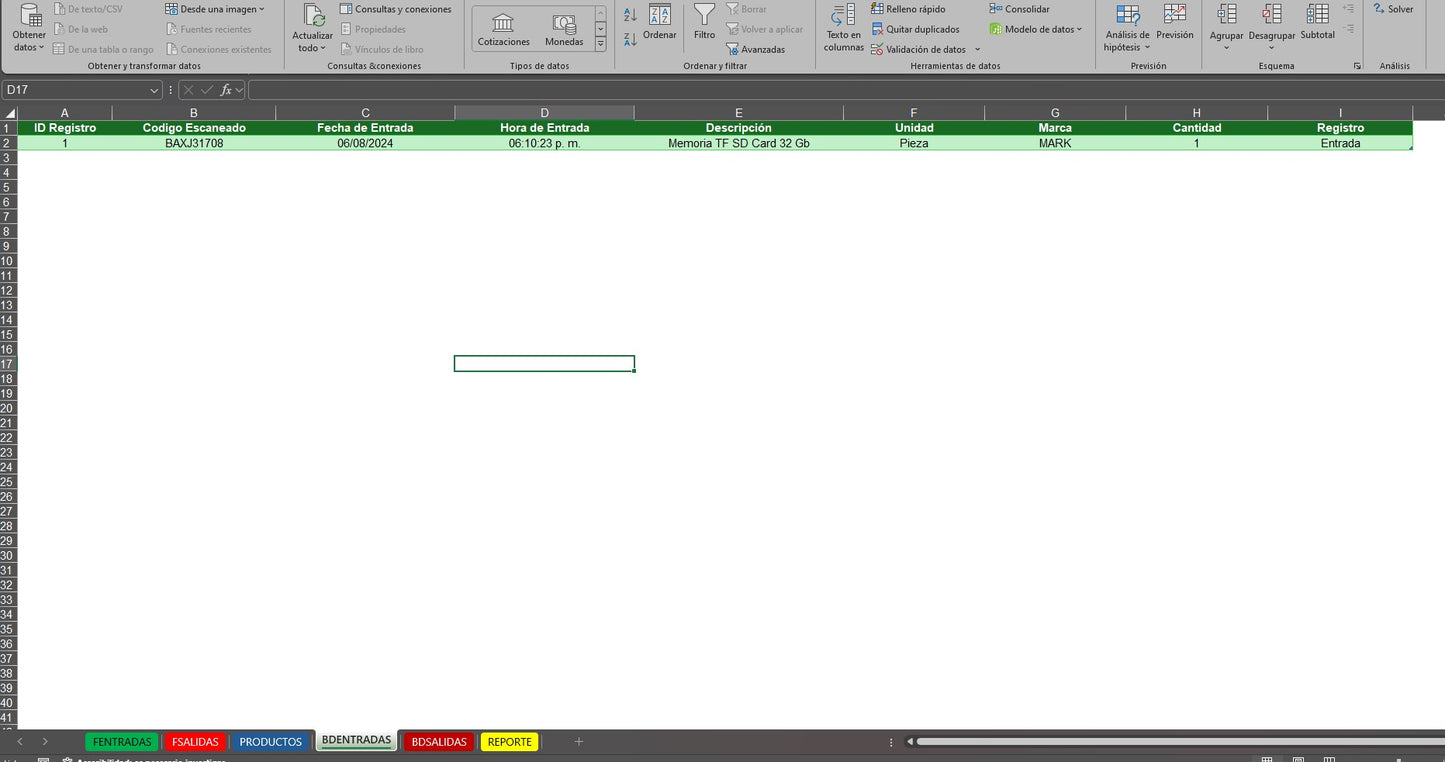This screenshot has width=1445, height=762.
Task: Expand Validación de datos dropdown arrow
Action: (977, 49)
